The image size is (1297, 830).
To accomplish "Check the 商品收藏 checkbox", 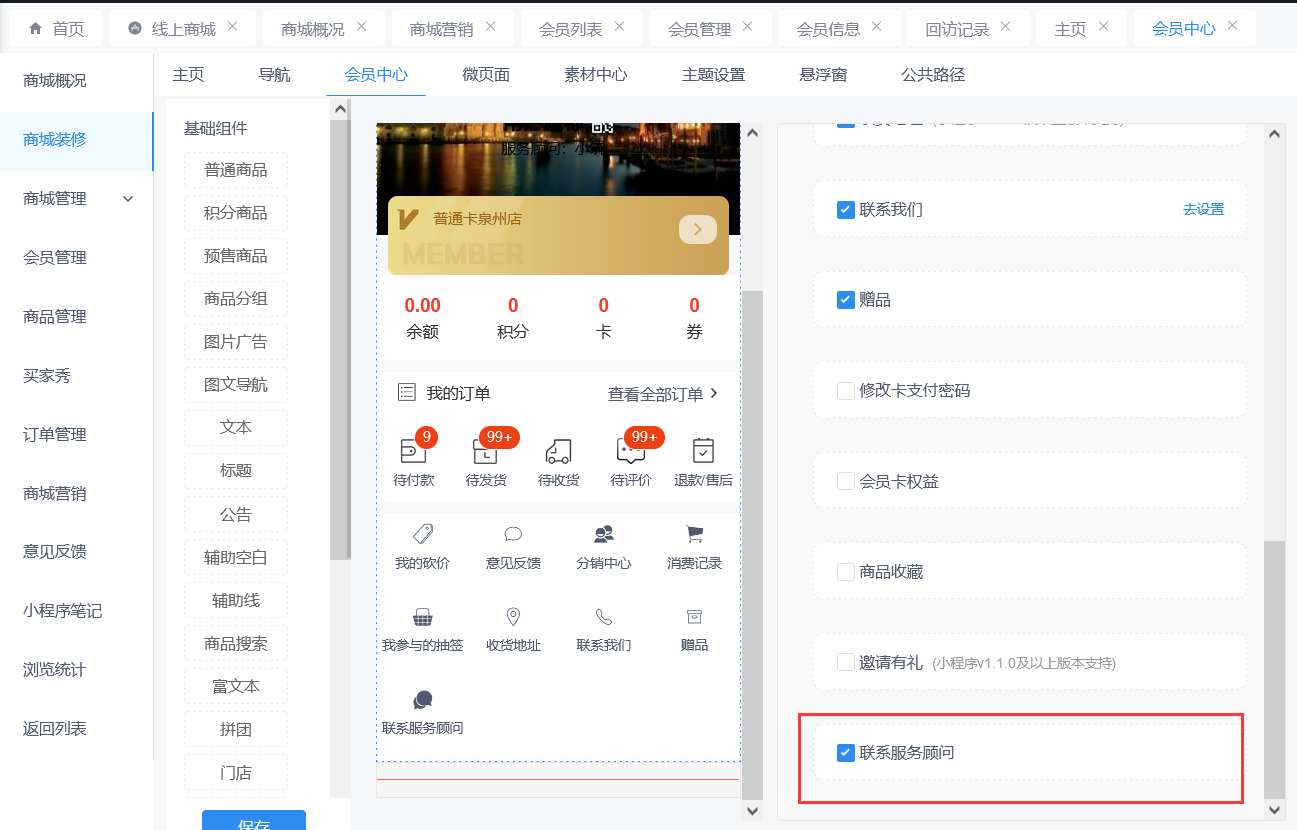I will pos(846,572).
